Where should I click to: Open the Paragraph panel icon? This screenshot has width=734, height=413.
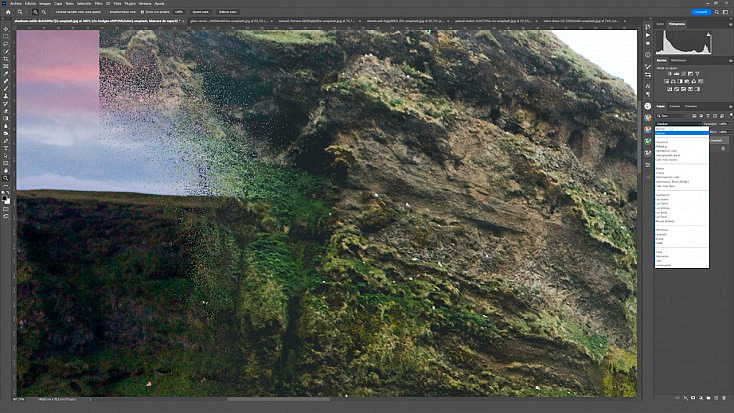[x=648, y=94]
